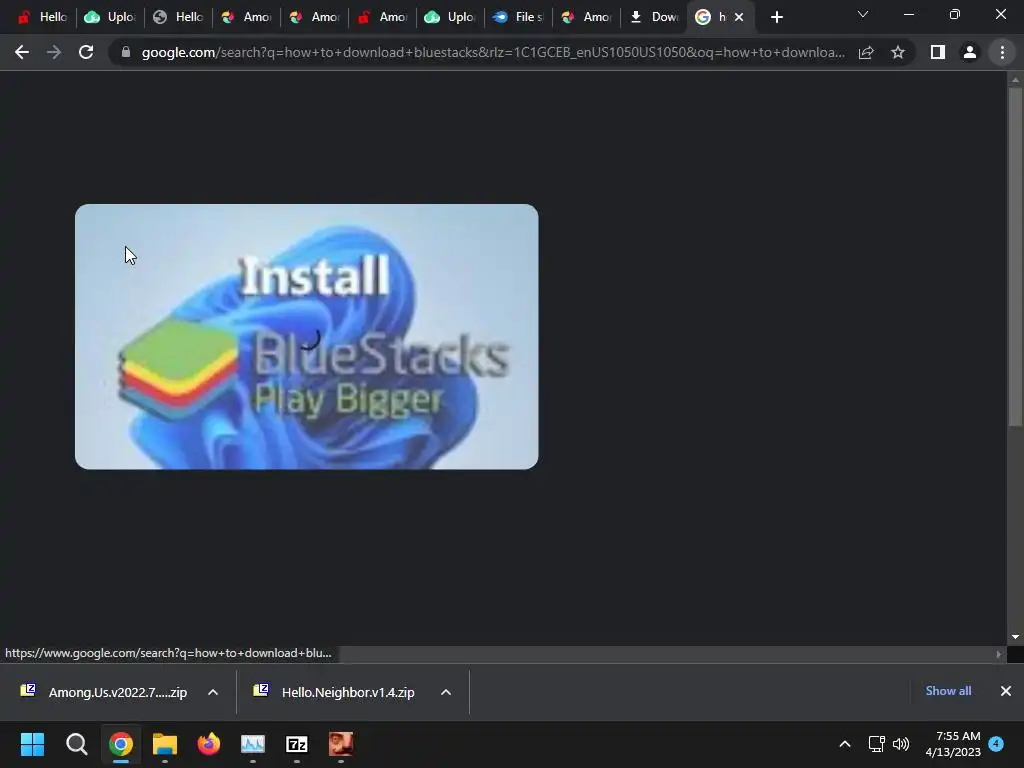Switch to the first Upload tab
The height and width of the screenshot is (768, 1024).
coord(110,18)
